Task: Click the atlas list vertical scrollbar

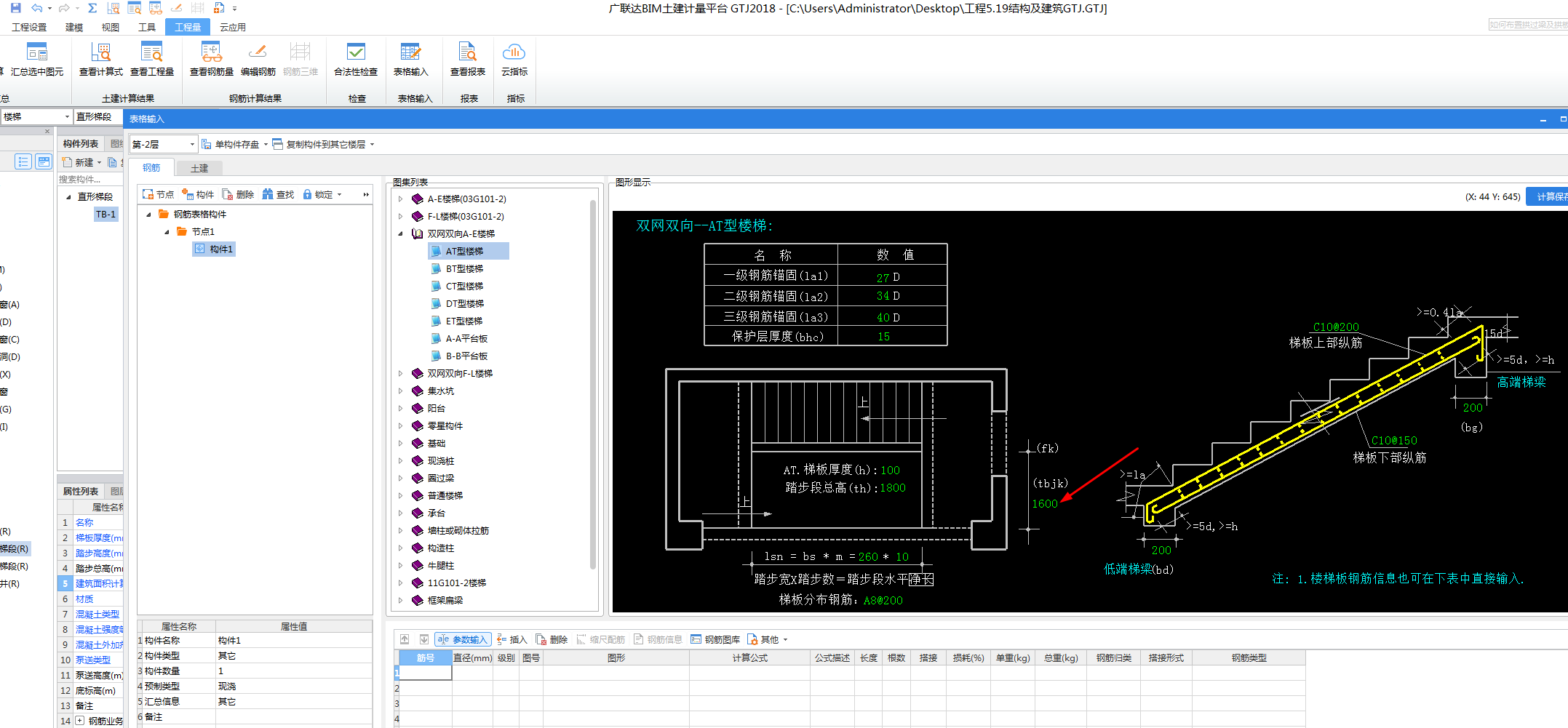Action: click(x=592, y=385)
